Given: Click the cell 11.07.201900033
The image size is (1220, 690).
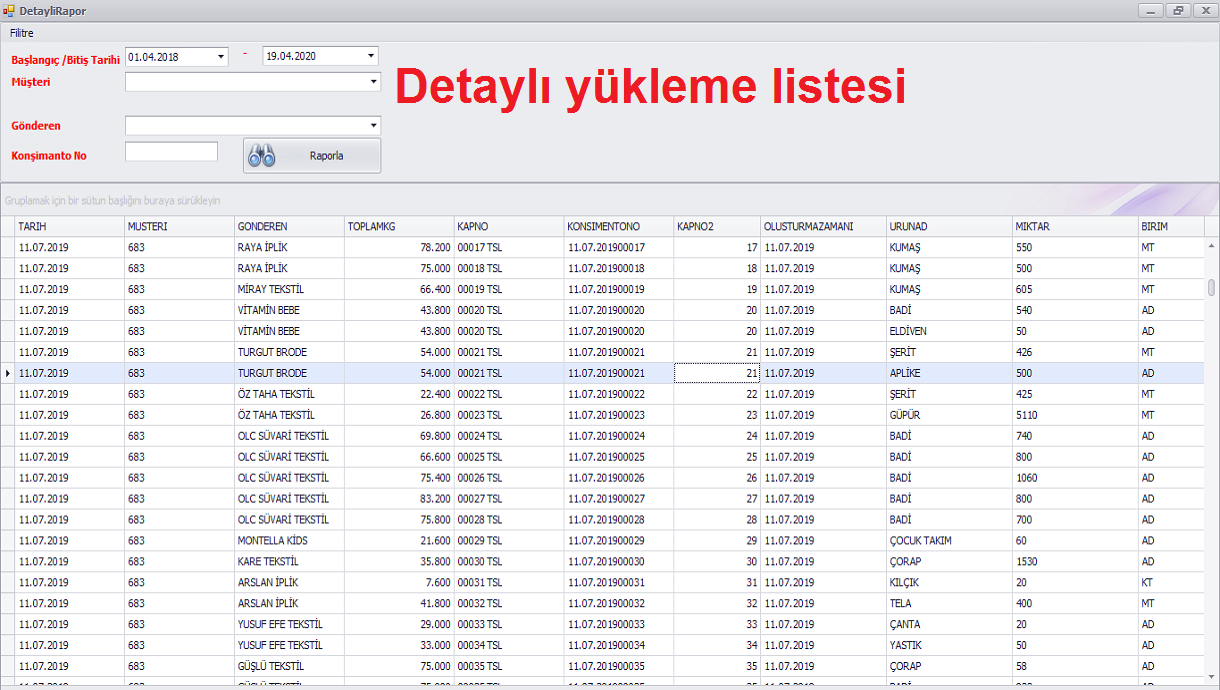Looking at the screenshot, I should [x=619, y=625].
